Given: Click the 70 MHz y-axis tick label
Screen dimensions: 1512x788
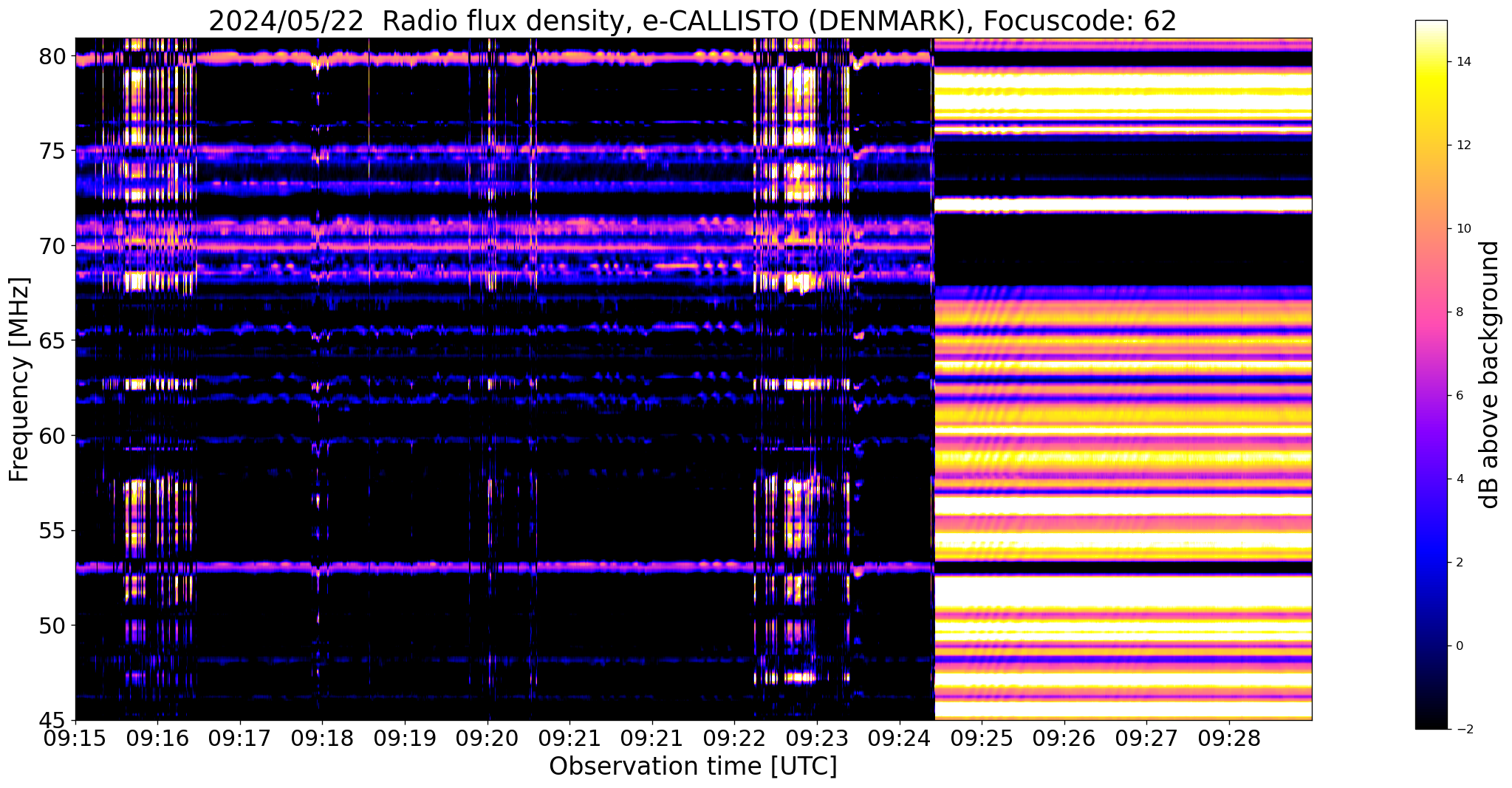Looking at the screenshot, I should click(52, 246).
